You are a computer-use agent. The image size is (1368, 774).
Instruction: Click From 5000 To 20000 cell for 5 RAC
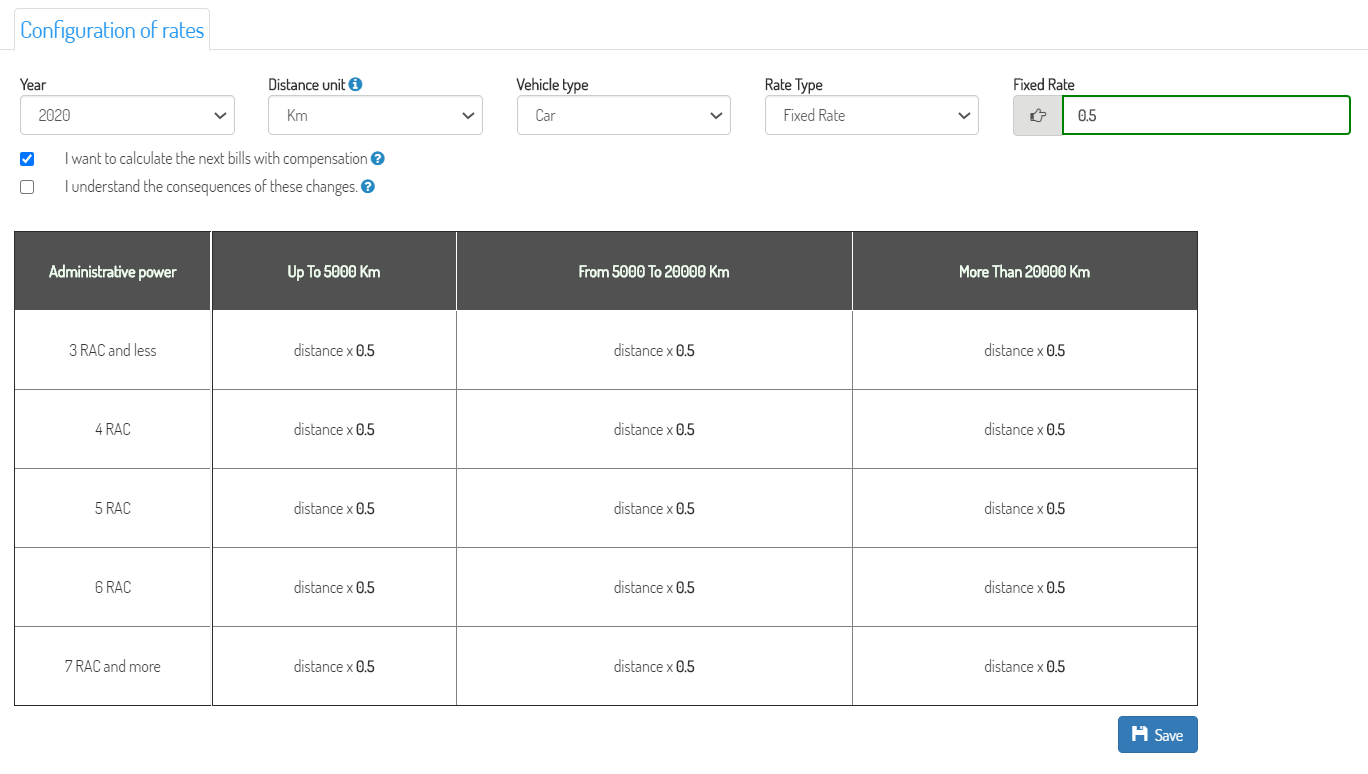click(x=654, y=508)
